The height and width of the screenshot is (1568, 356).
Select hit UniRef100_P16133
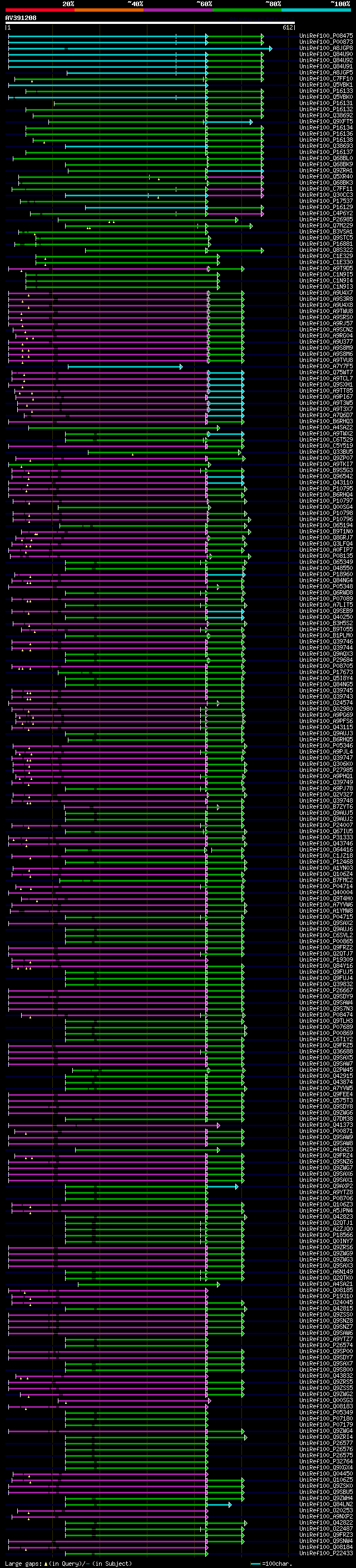tap(326, 91)
